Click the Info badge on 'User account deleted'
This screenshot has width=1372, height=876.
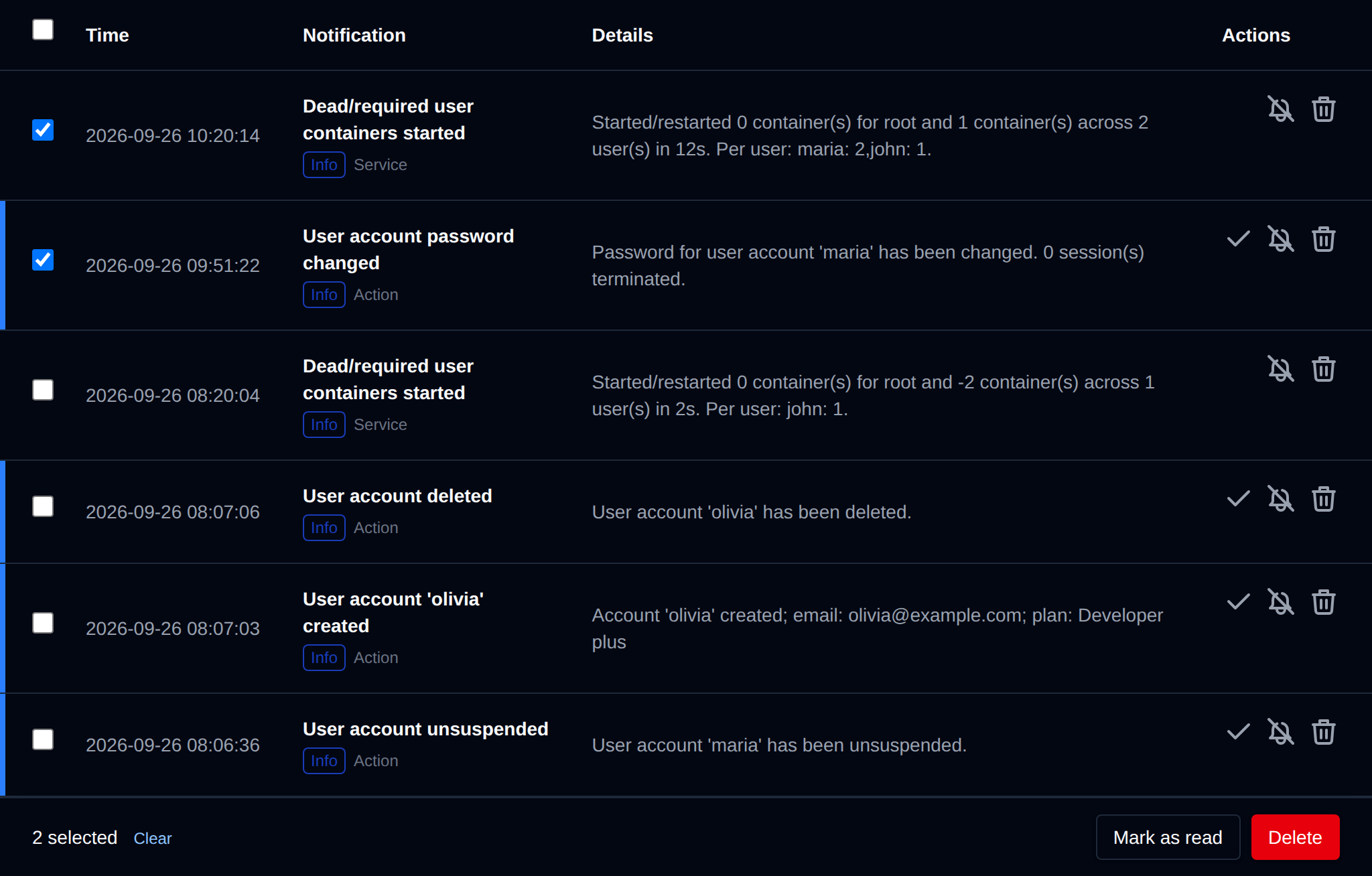click(324, 528)
